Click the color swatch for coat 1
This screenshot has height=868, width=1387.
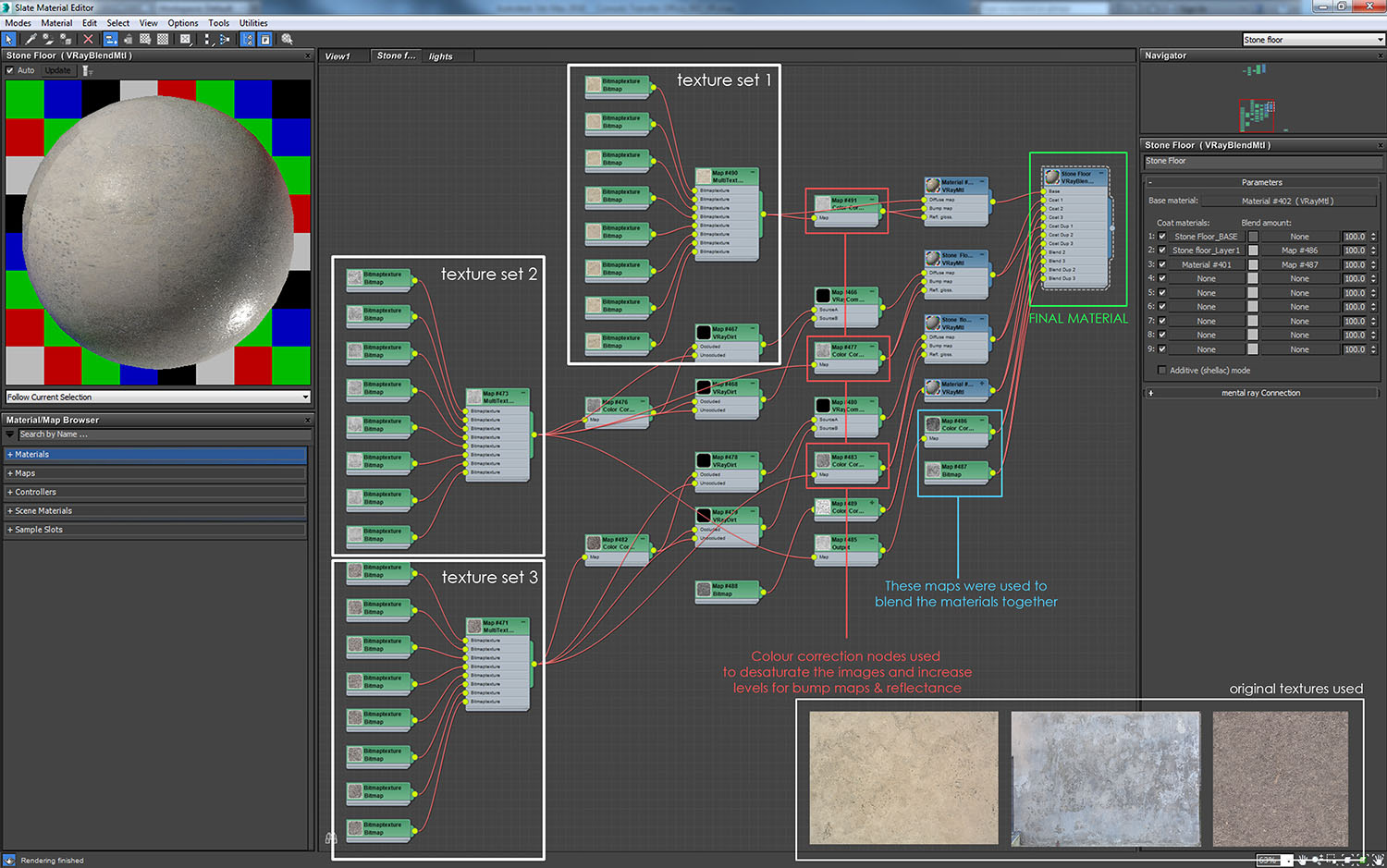(1253, 237)
